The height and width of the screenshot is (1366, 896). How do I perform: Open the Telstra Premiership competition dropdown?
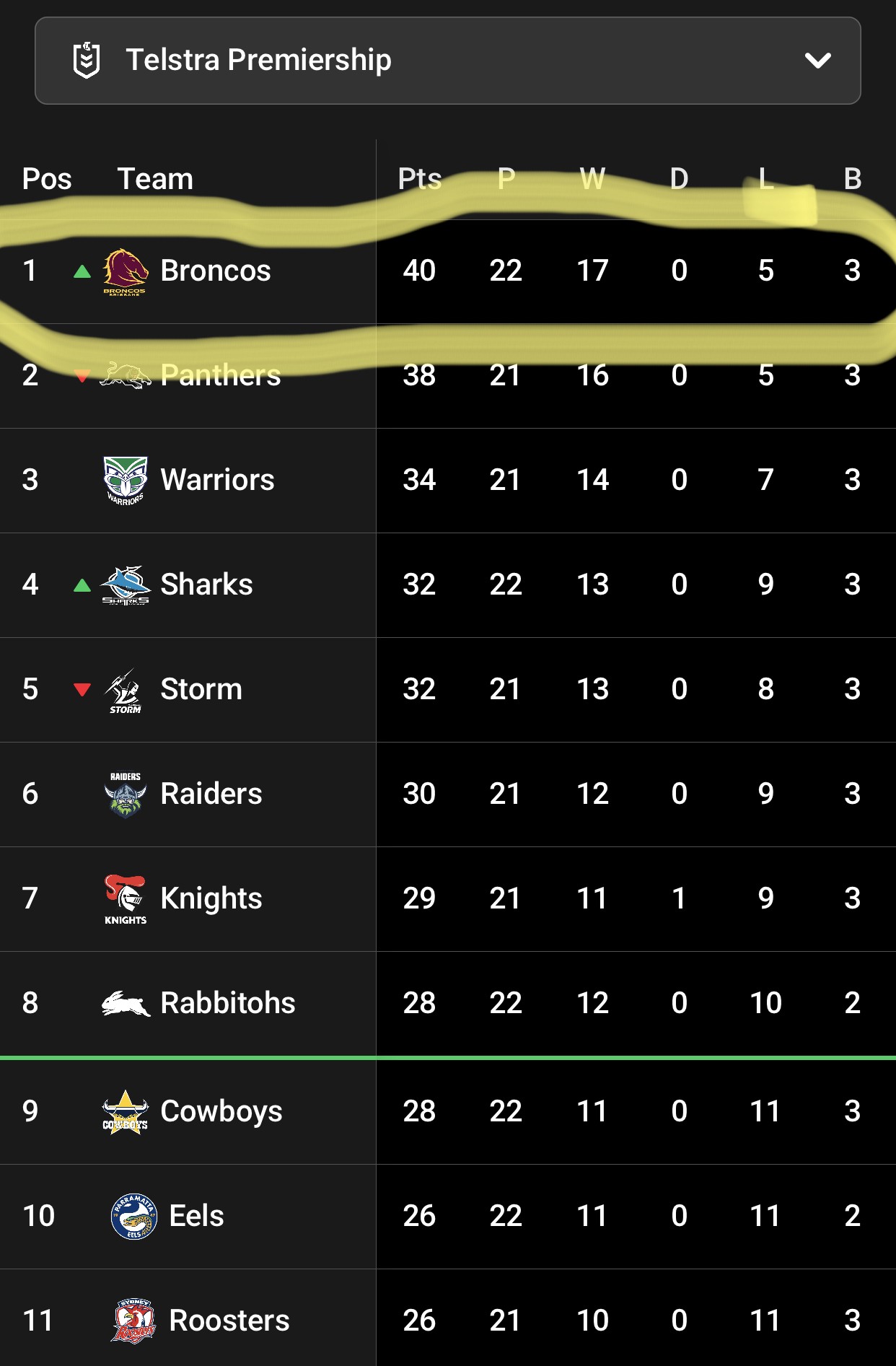coord(447,61)
